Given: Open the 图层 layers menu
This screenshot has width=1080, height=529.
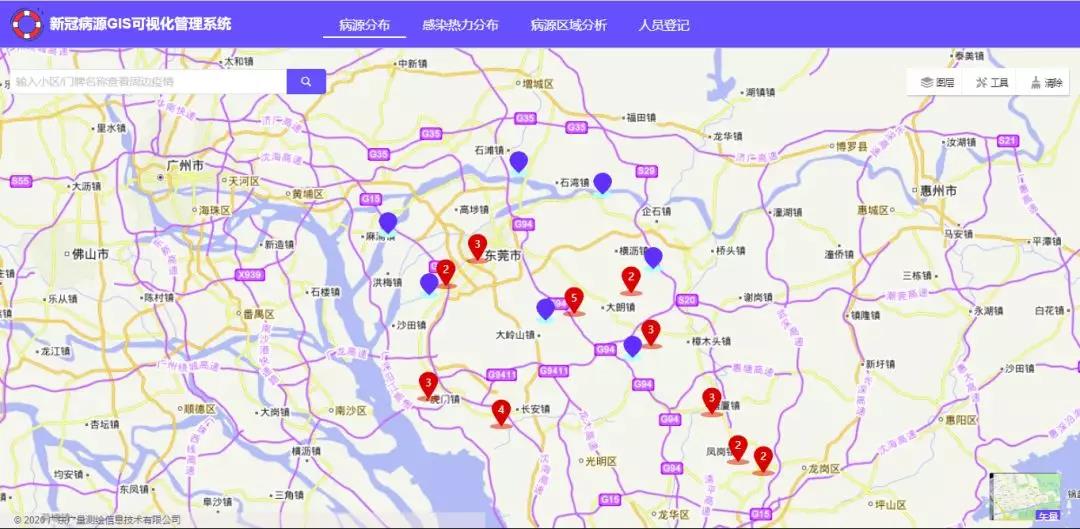Looking at the screenshot, I should [937, 82].
